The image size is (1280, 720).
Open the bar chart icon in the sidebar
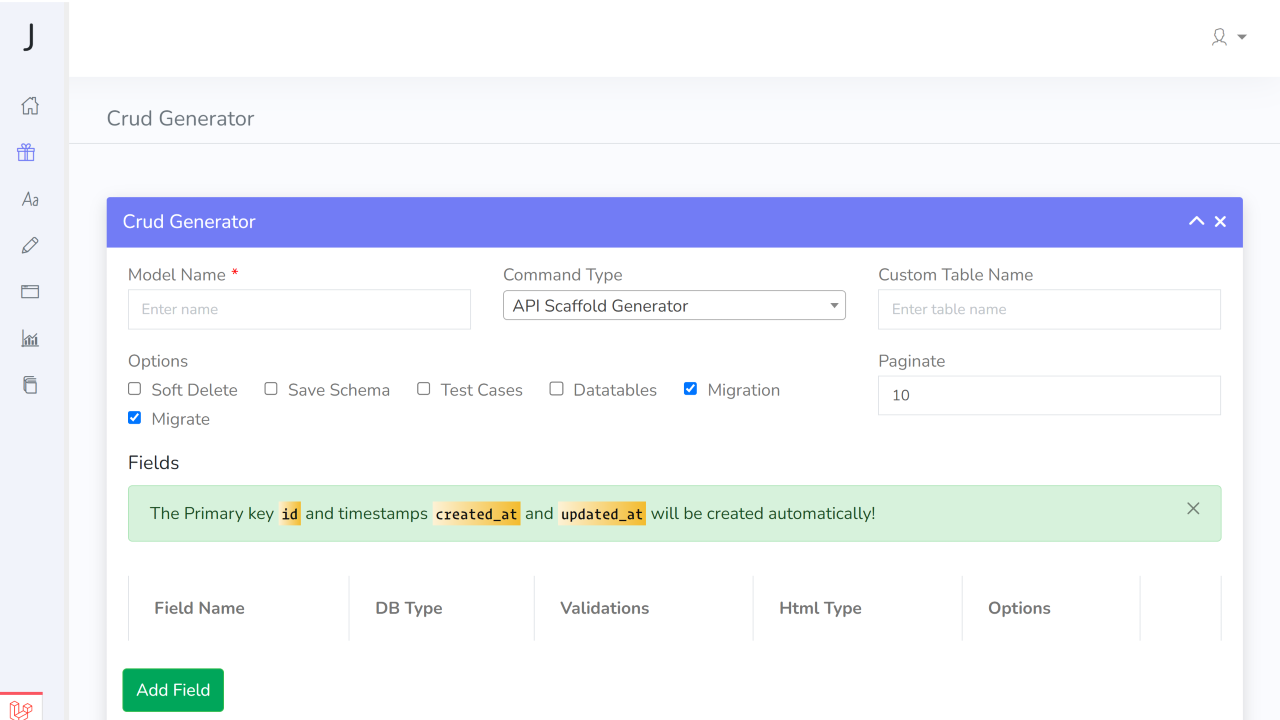(30, 338)
